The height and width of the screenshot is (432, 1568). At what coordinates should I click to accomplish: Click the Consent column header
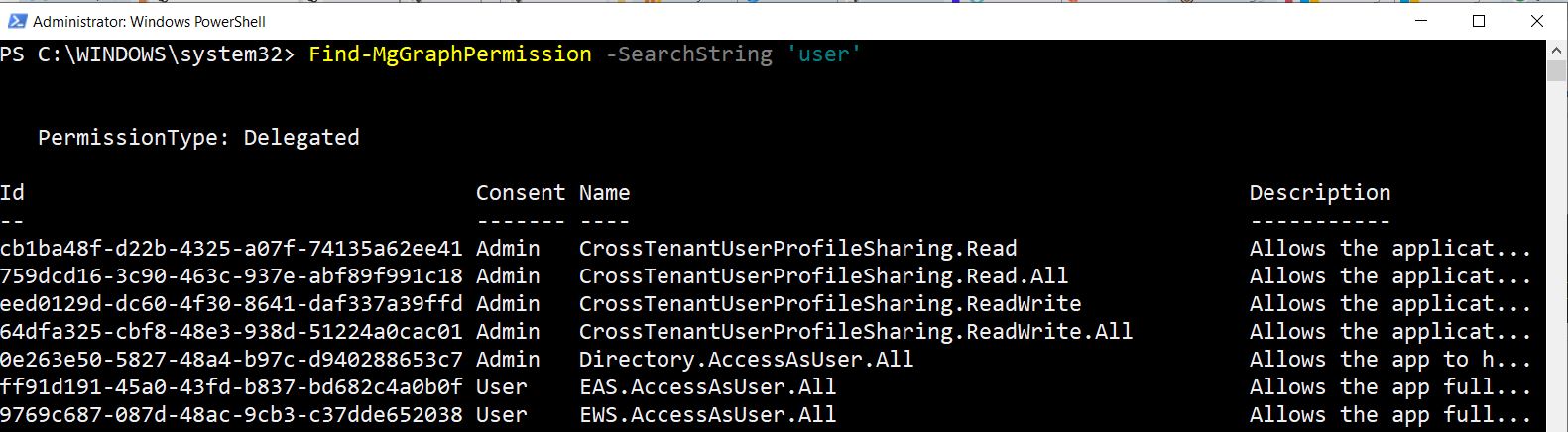point(520,193)
